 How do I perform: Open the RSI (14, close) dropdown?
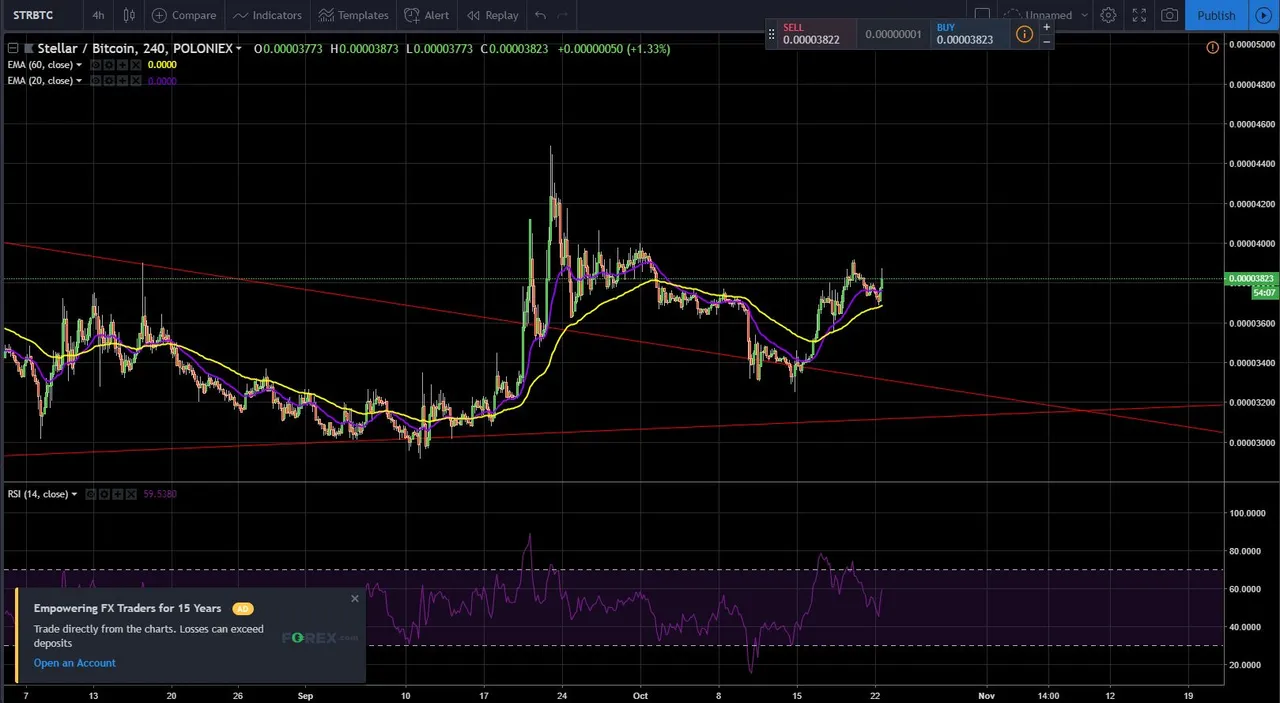coord(75,494)
